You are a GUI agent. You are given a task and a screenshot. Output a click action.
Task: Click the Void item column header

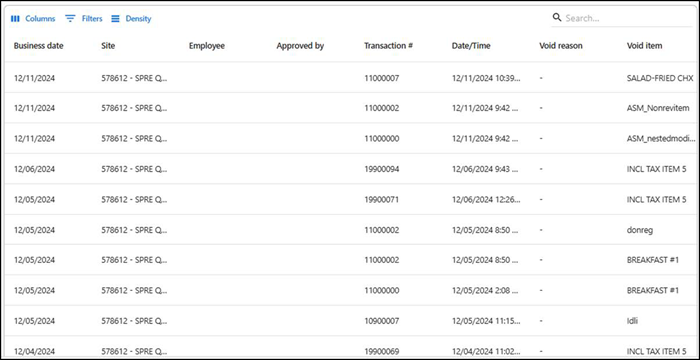point(644,46)
